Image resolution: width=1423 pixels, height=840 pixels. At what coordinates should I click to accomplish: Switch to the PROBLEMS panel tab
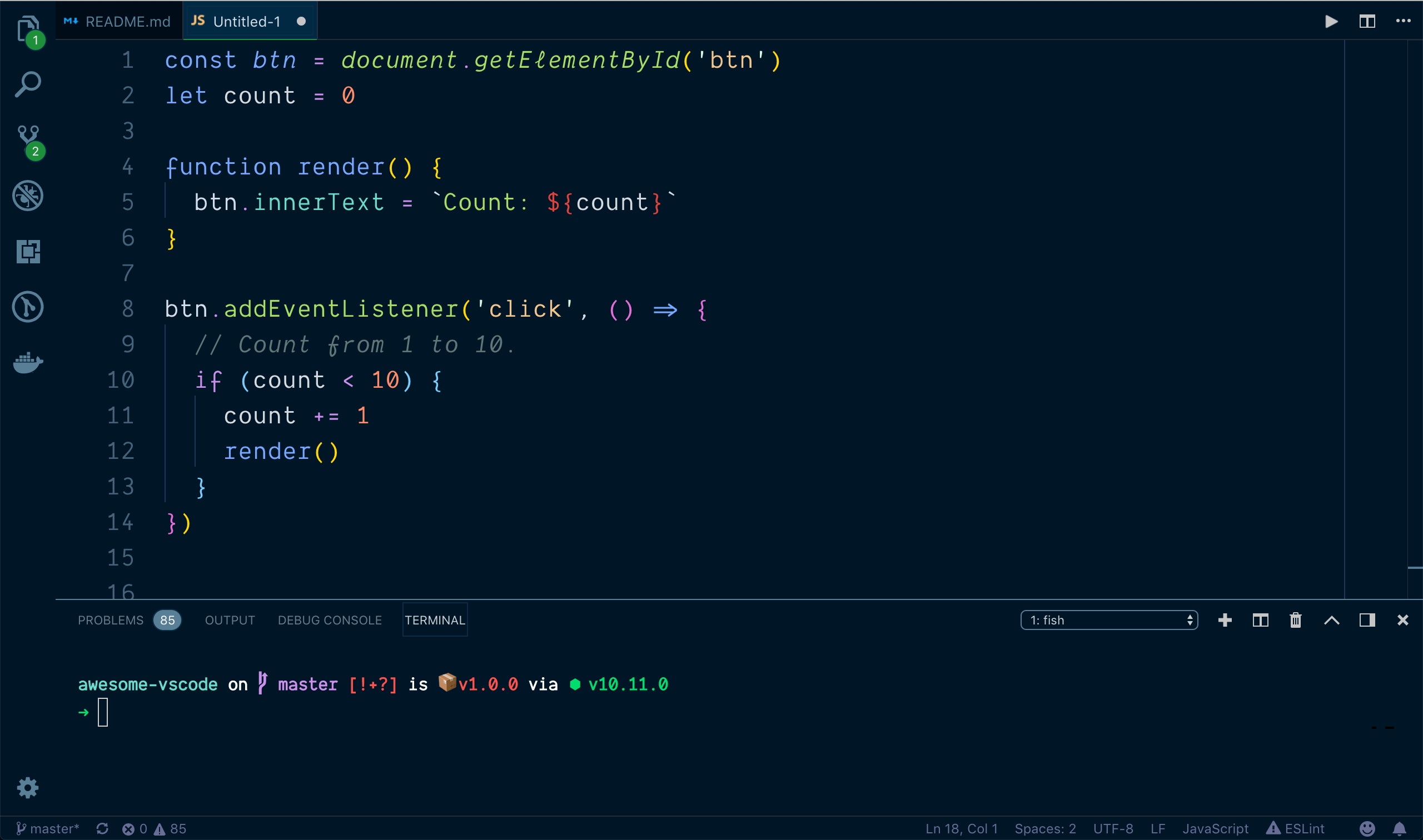pyautogui.click(x=111, y=621)
